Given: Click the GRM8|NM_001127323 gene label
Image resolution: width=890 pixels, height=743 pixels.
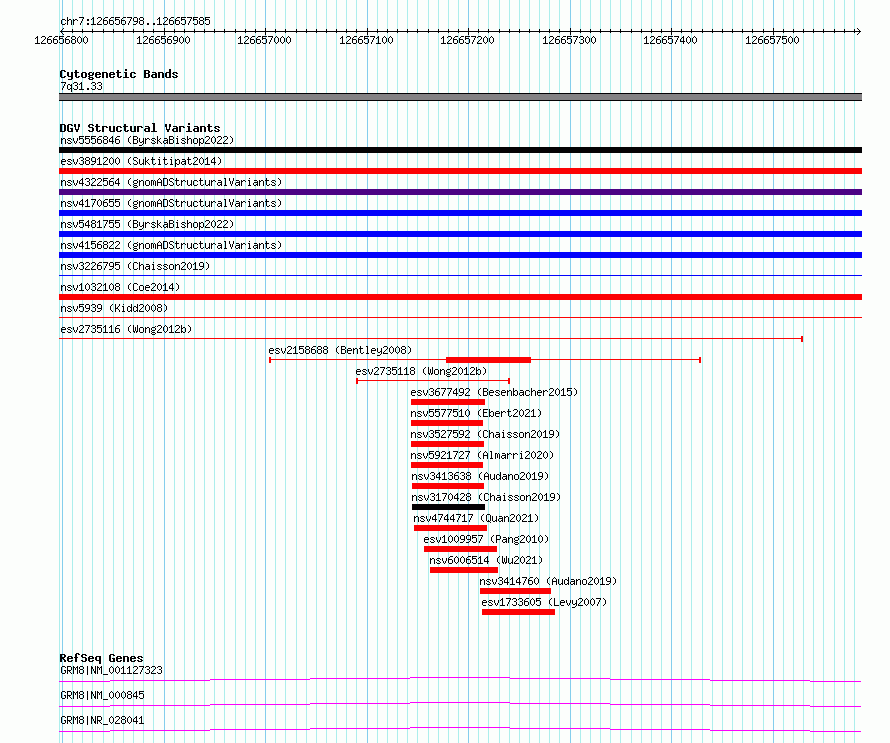Looking at the screenshot, I should (111, 670).
